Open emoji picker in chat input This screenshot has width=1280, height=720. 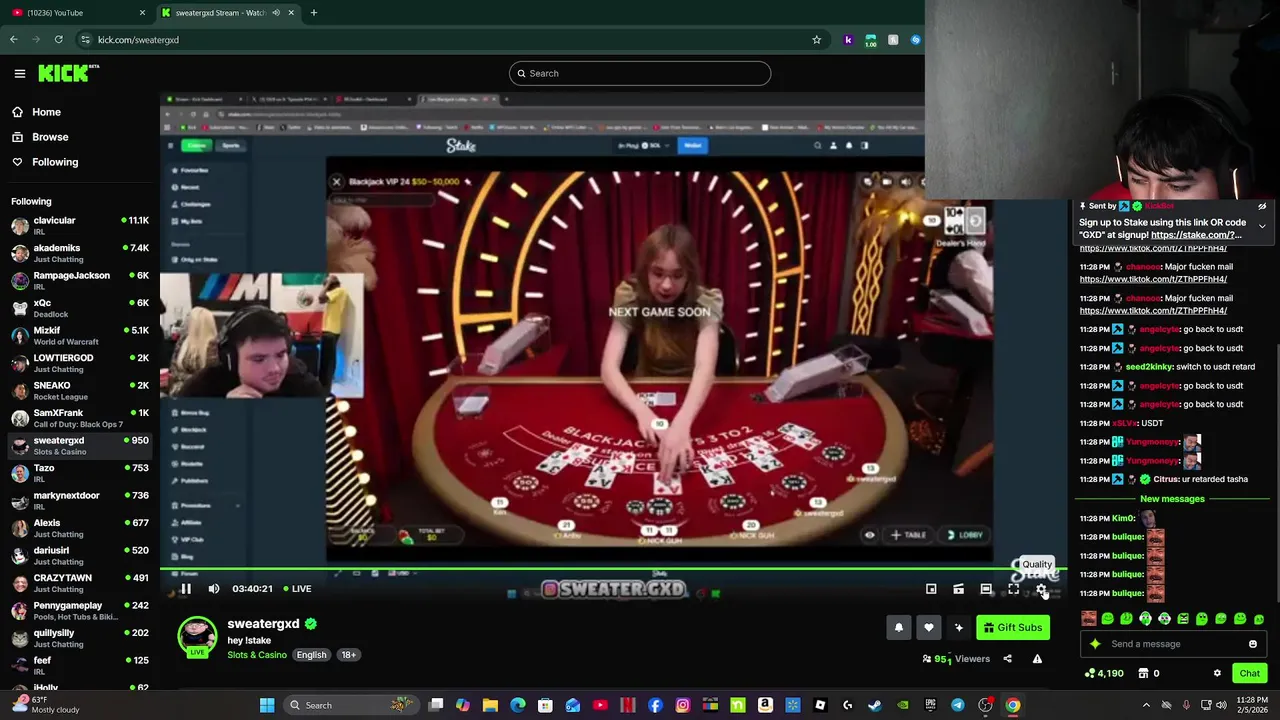click(1253, 644)
